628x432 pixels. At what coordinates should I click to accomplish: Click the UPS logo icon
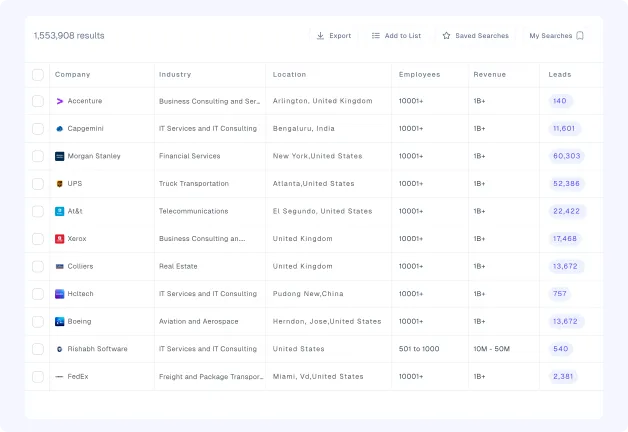(x=60, y=184)
